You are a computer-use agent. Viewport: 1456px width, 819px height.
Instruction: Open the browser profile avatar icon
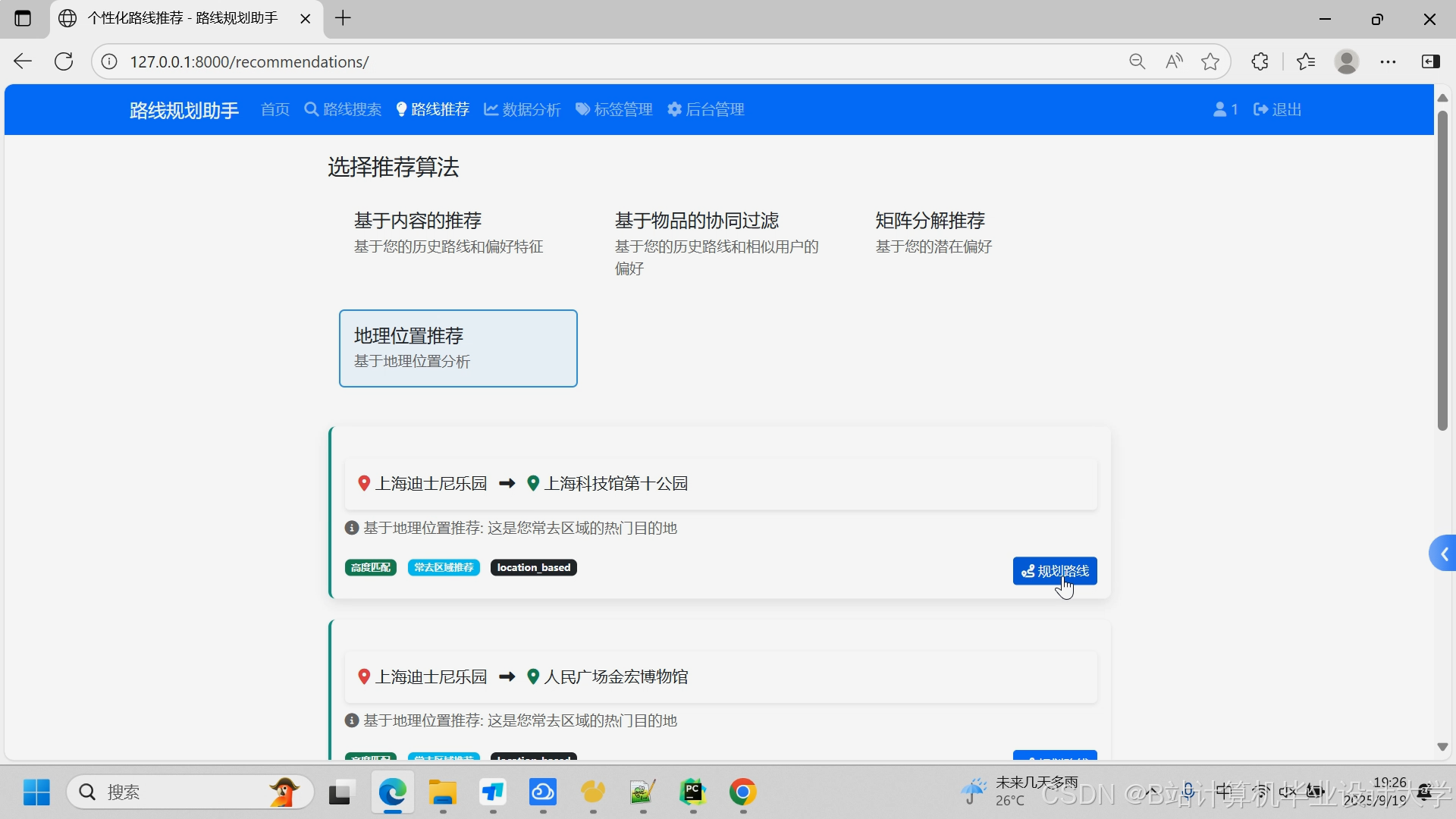(x=1346, y=61)
